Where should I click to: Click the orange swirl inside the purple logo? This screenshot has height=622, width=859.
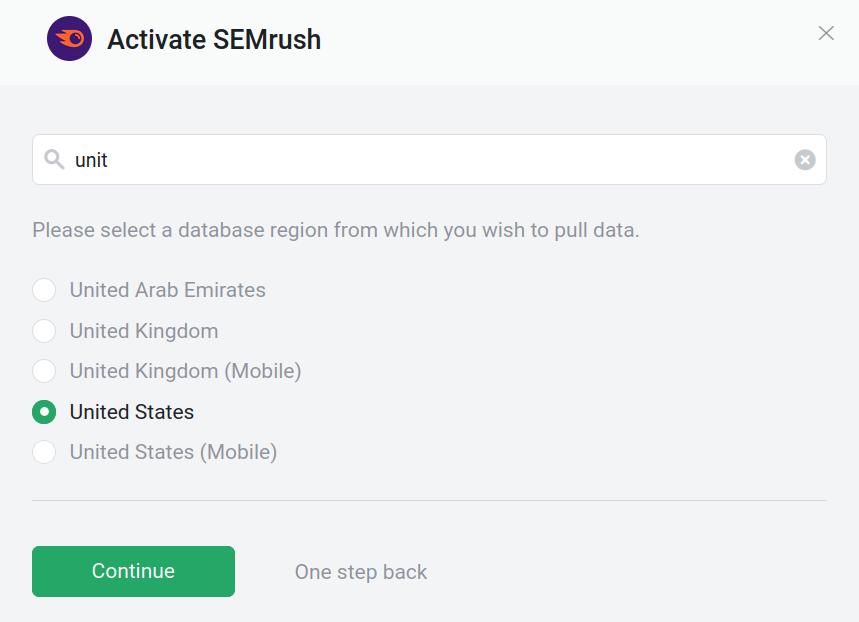69,38
